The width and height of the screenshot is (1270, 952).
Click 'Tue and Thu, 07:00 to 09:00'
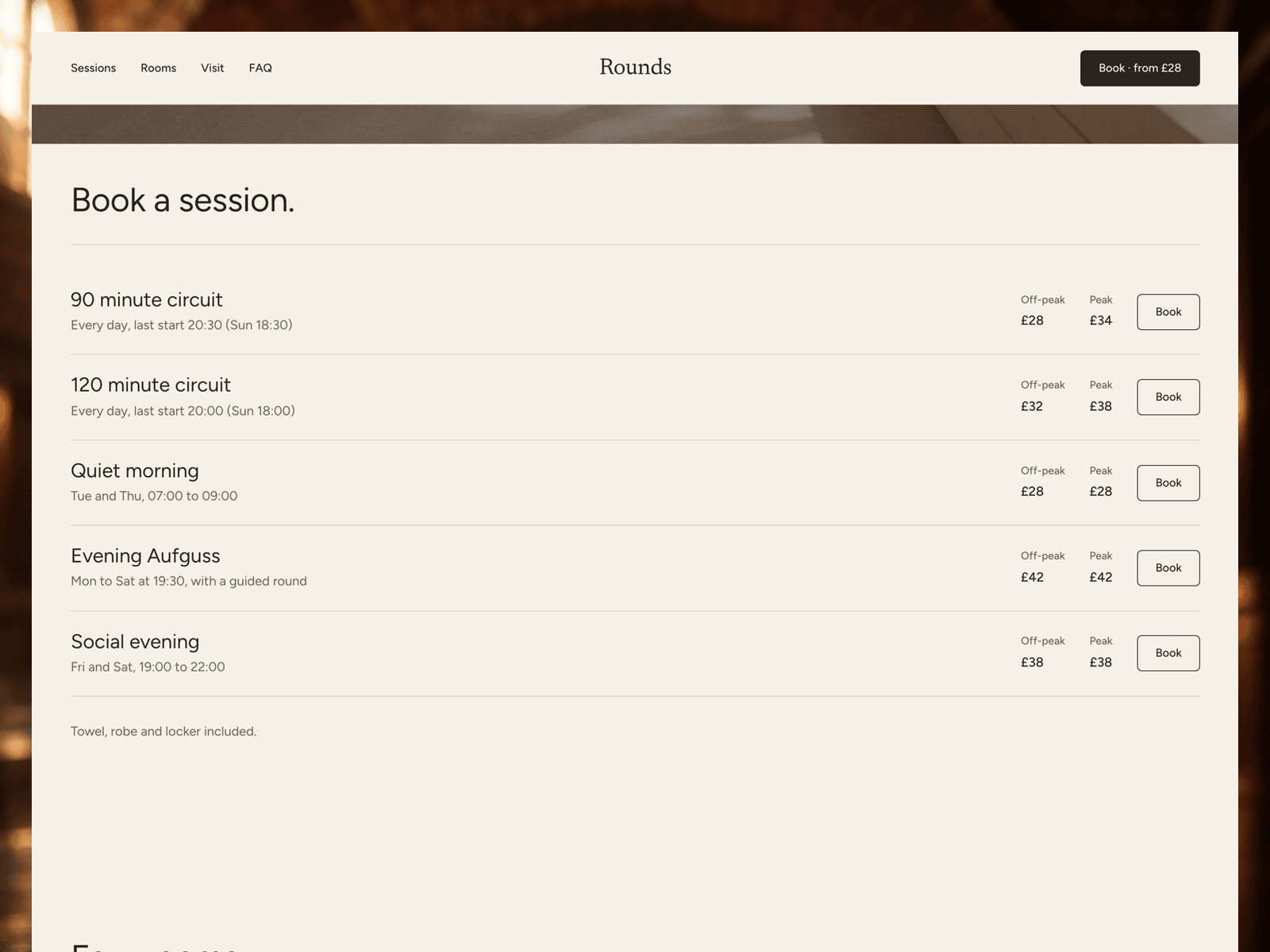(x=154, y=496)
